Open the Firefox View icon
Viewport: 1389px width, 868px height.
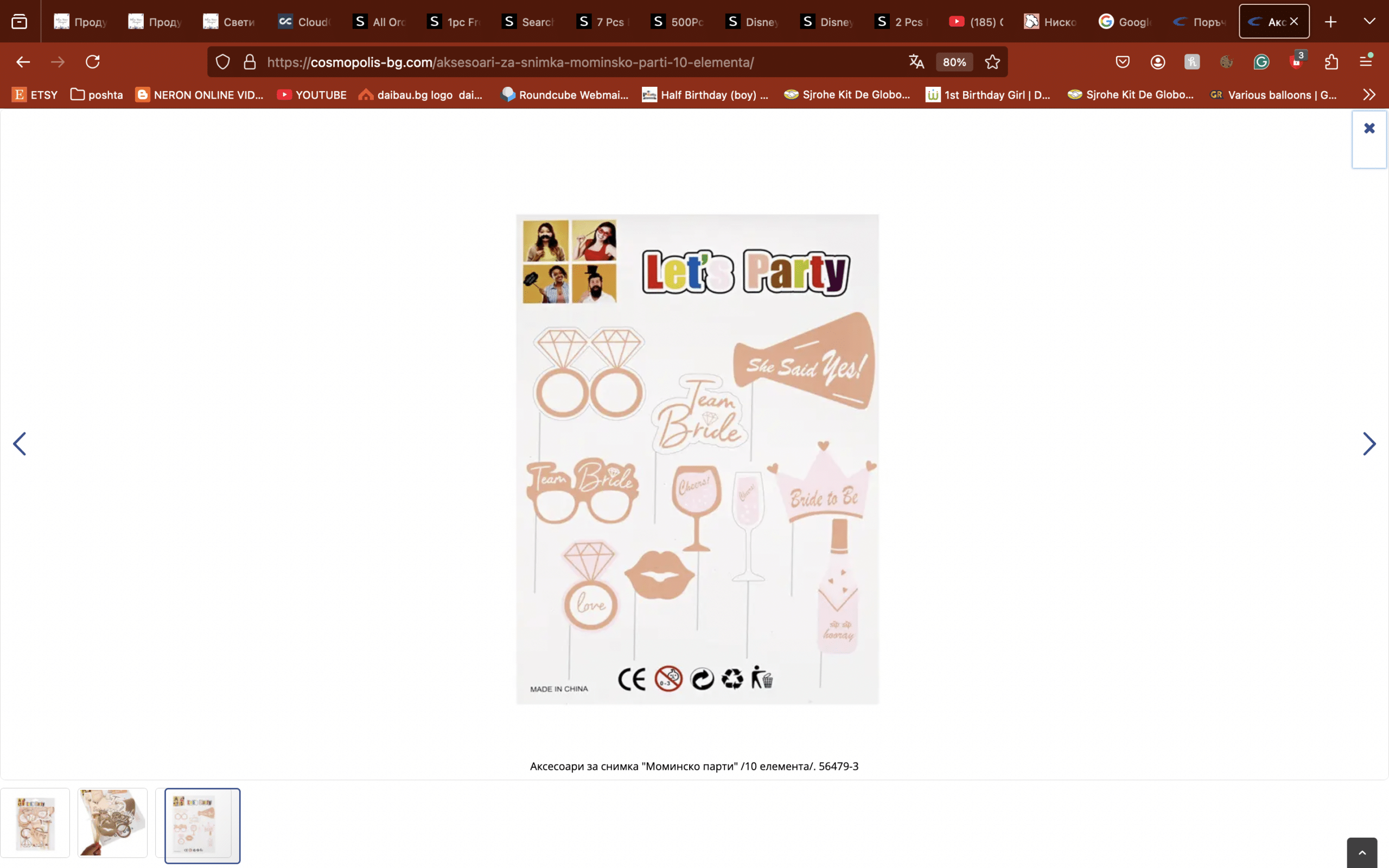[20, 22]
